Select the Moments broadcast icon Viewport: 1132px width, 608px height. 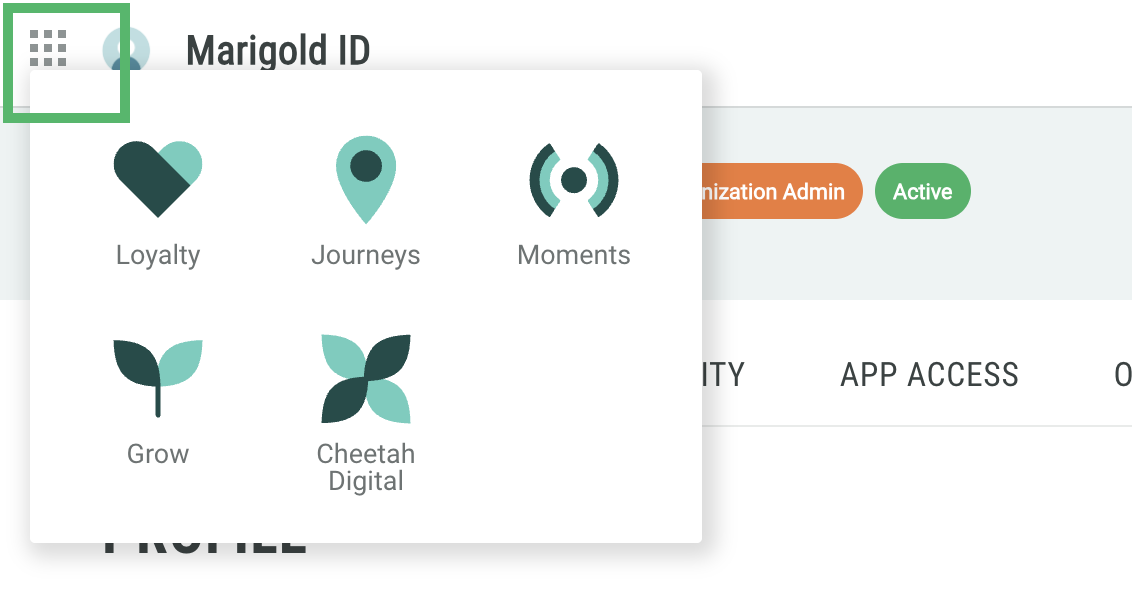click(x=574, y=180)
